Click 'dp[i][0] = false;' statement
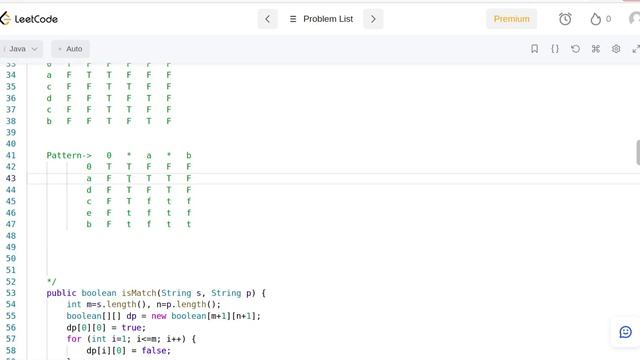Image resolution: width=640 pixels, height=360 pixels. pos(129,351)
